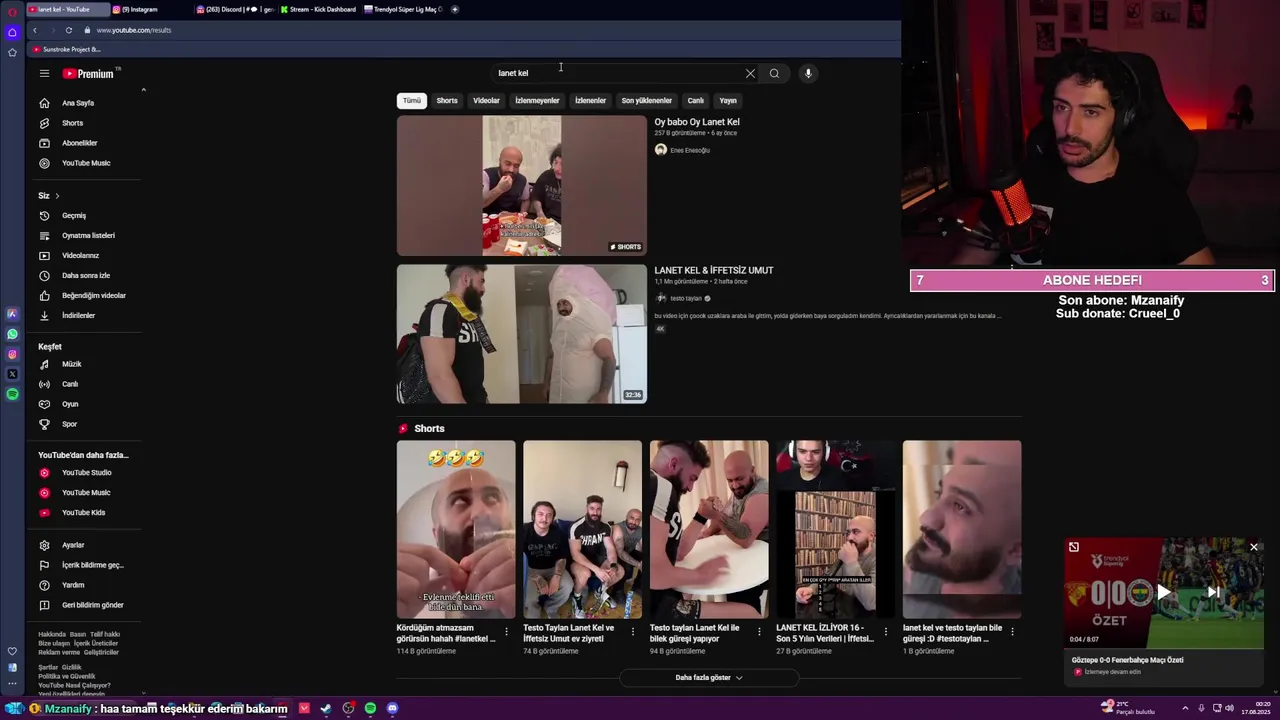
Task: Close the mini player popup
Action: (1254, 547)
